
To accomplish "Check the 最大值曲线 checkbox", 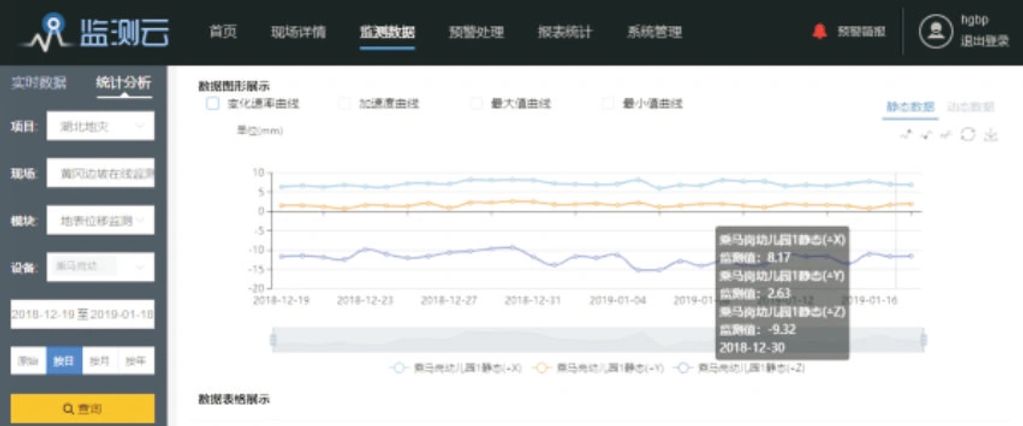I will pyautogui.click(x=476, y=103).
